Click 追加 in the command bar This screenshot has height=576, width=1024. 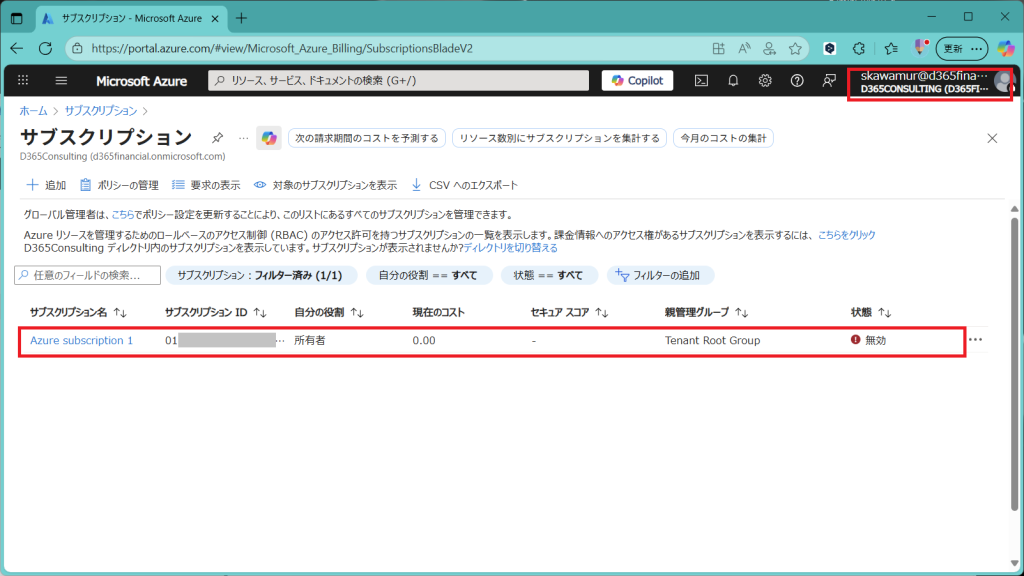pos(46,185)
